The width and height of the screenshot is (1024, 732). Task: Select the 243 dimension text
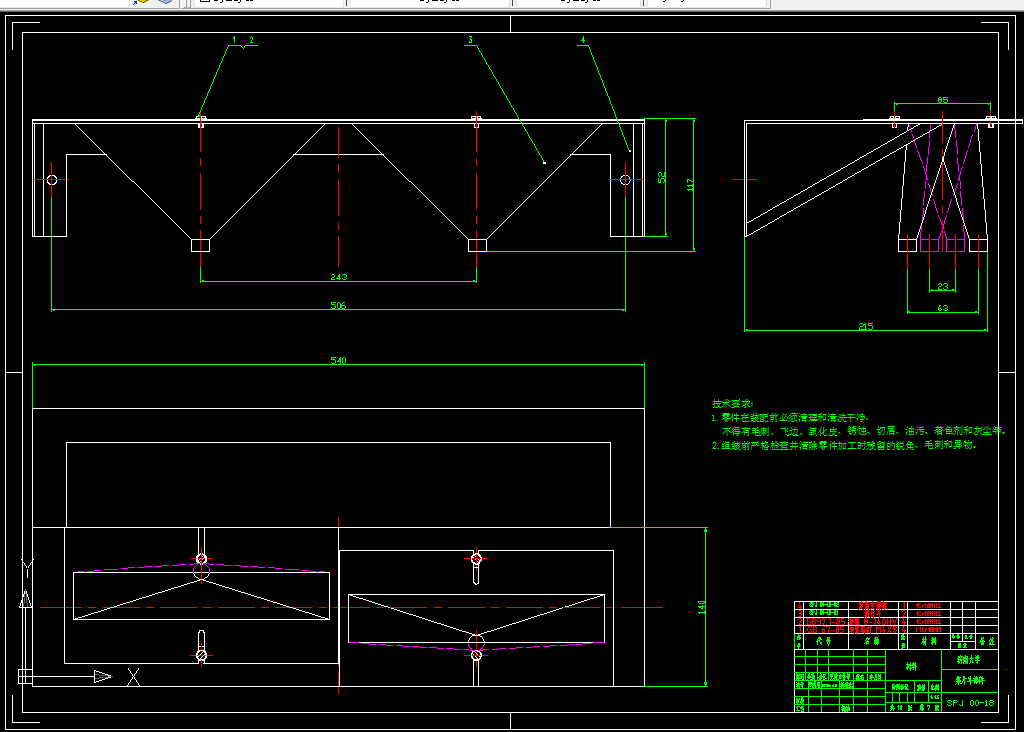pos(338,277)
